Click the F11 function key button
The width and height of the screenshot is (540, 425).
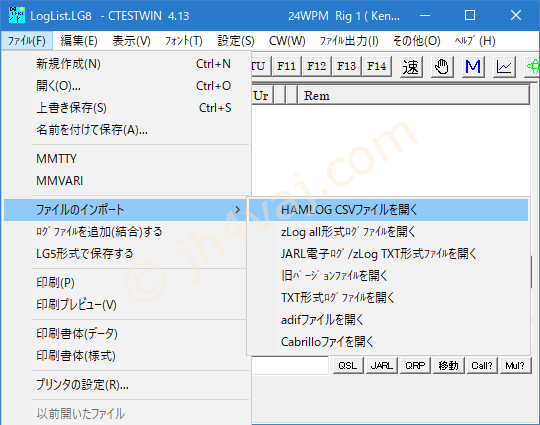287,66
